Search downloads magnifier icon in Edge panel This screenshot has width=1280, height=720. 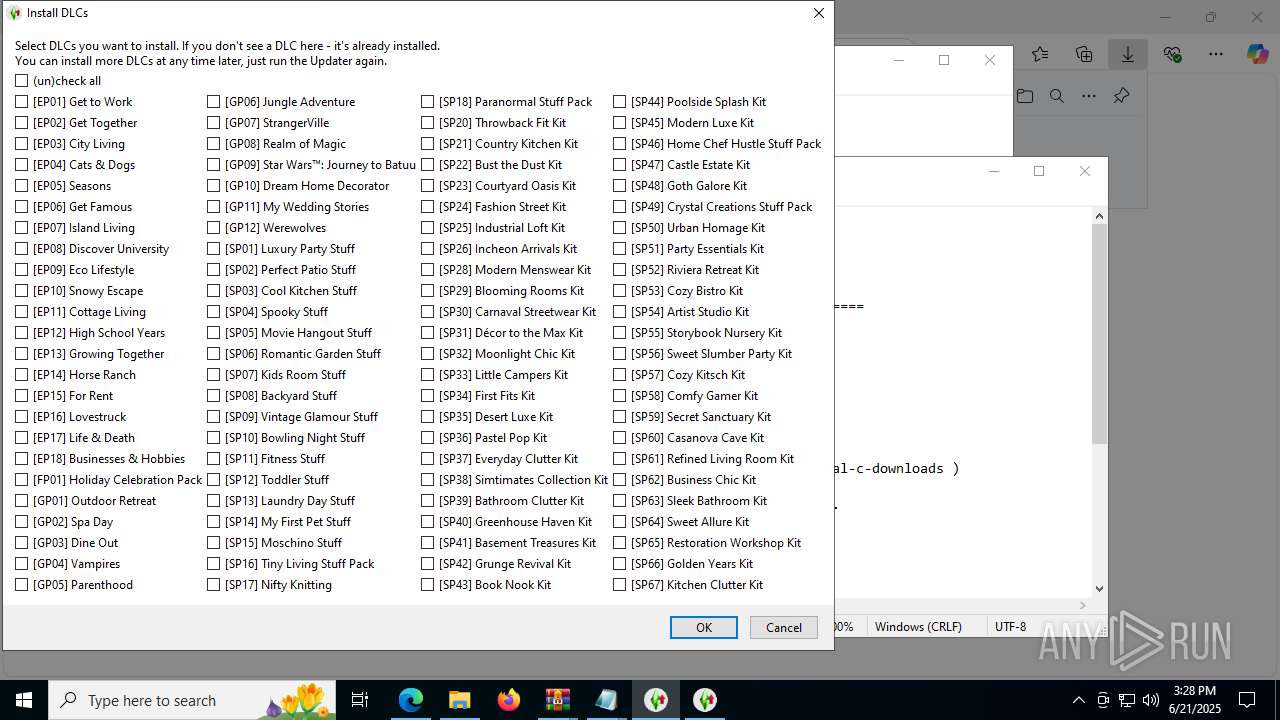pyautogui.click(x=1057, y=96)
